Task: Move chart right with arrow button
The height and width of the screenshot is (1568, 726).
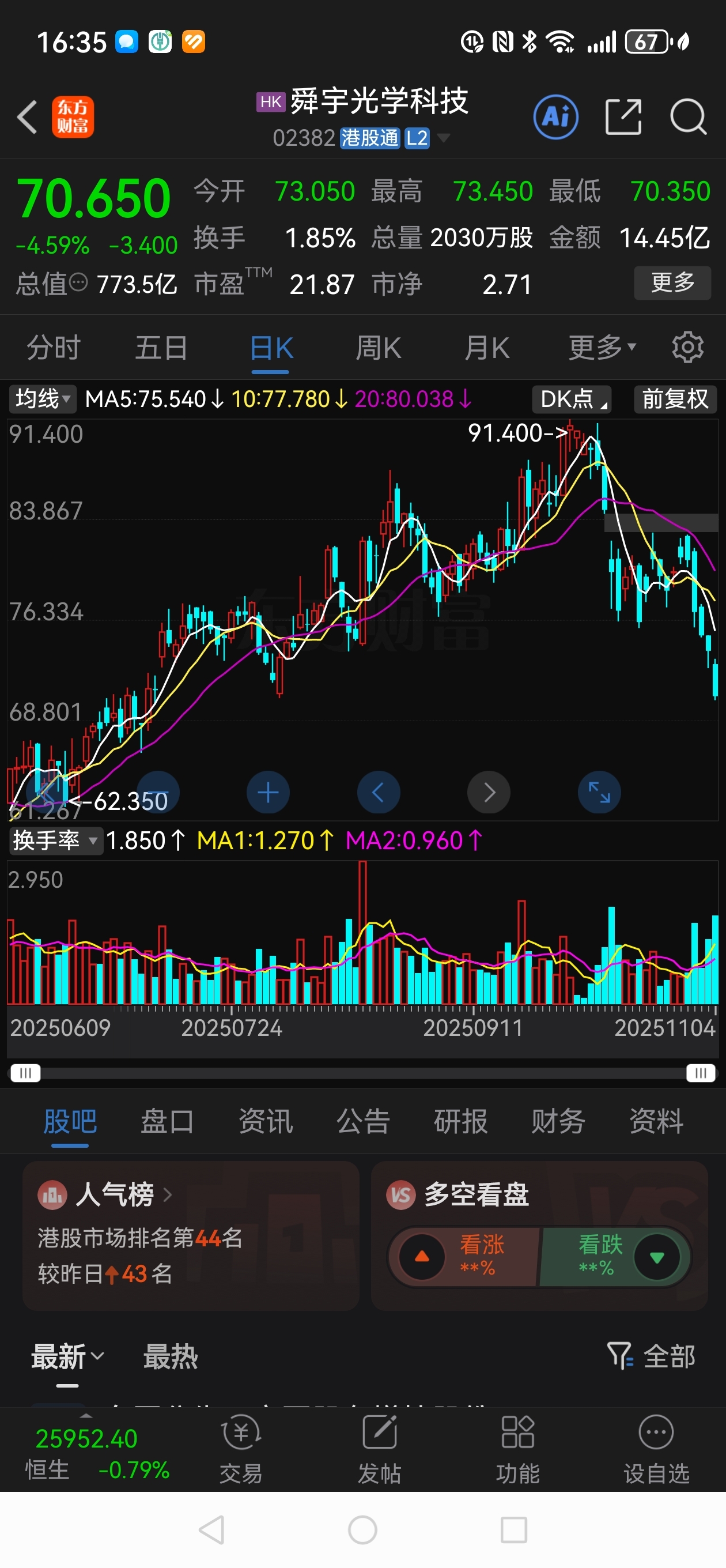Action: pos(489,793)
